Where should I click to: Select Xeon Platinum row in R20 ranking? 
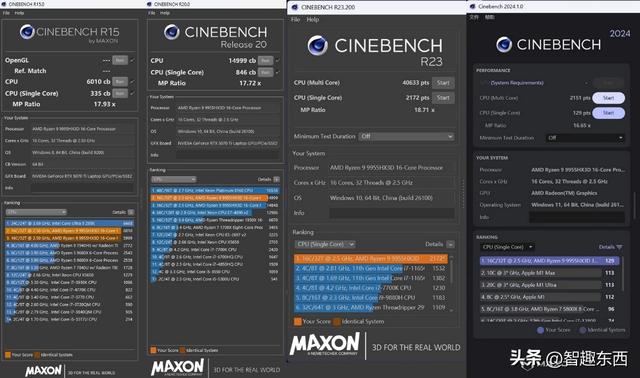pyautogui.click(x=215, y=190)
